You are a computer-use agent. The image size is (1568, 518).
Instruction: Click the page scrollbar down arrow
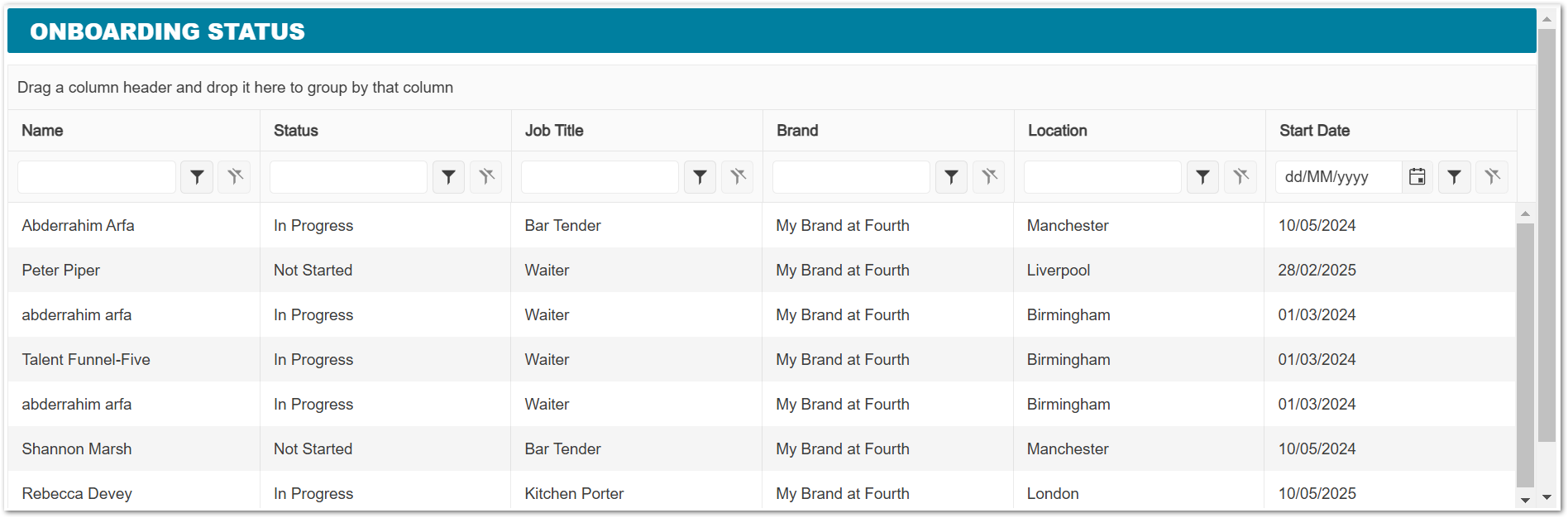tap(1546, 497)
